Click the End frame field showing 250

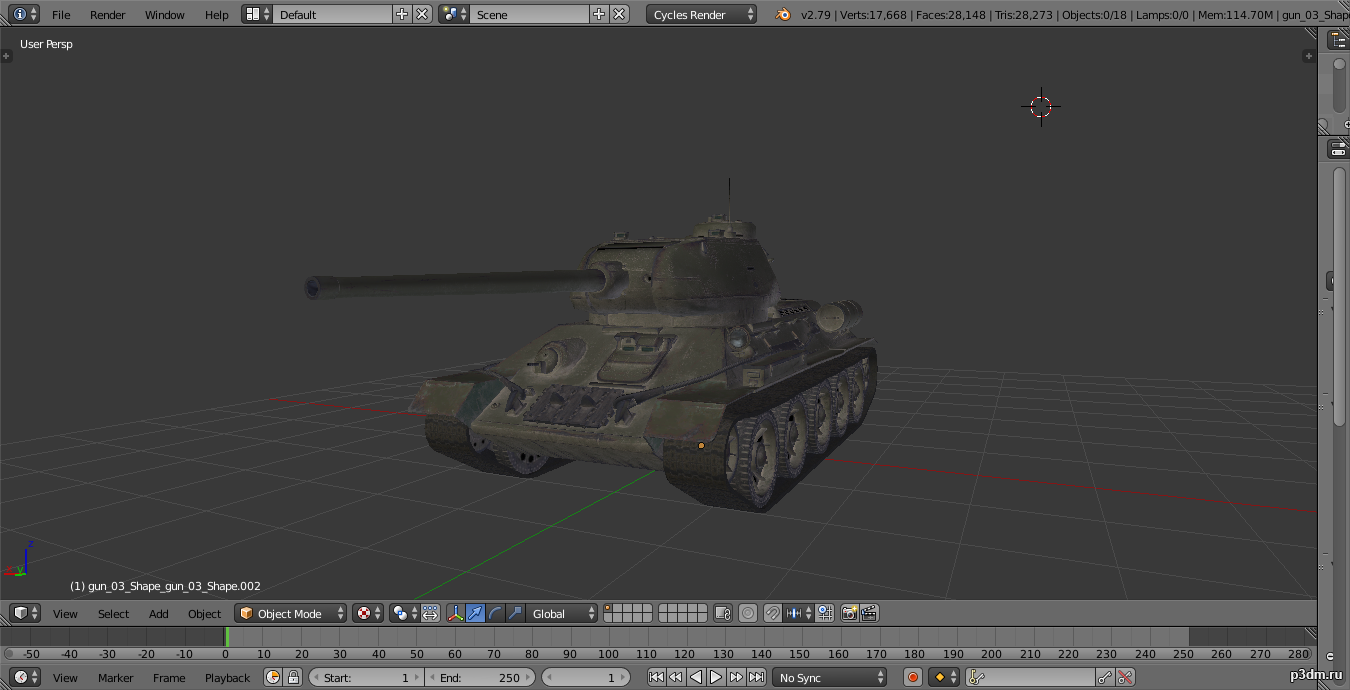(x=481, y=677)
